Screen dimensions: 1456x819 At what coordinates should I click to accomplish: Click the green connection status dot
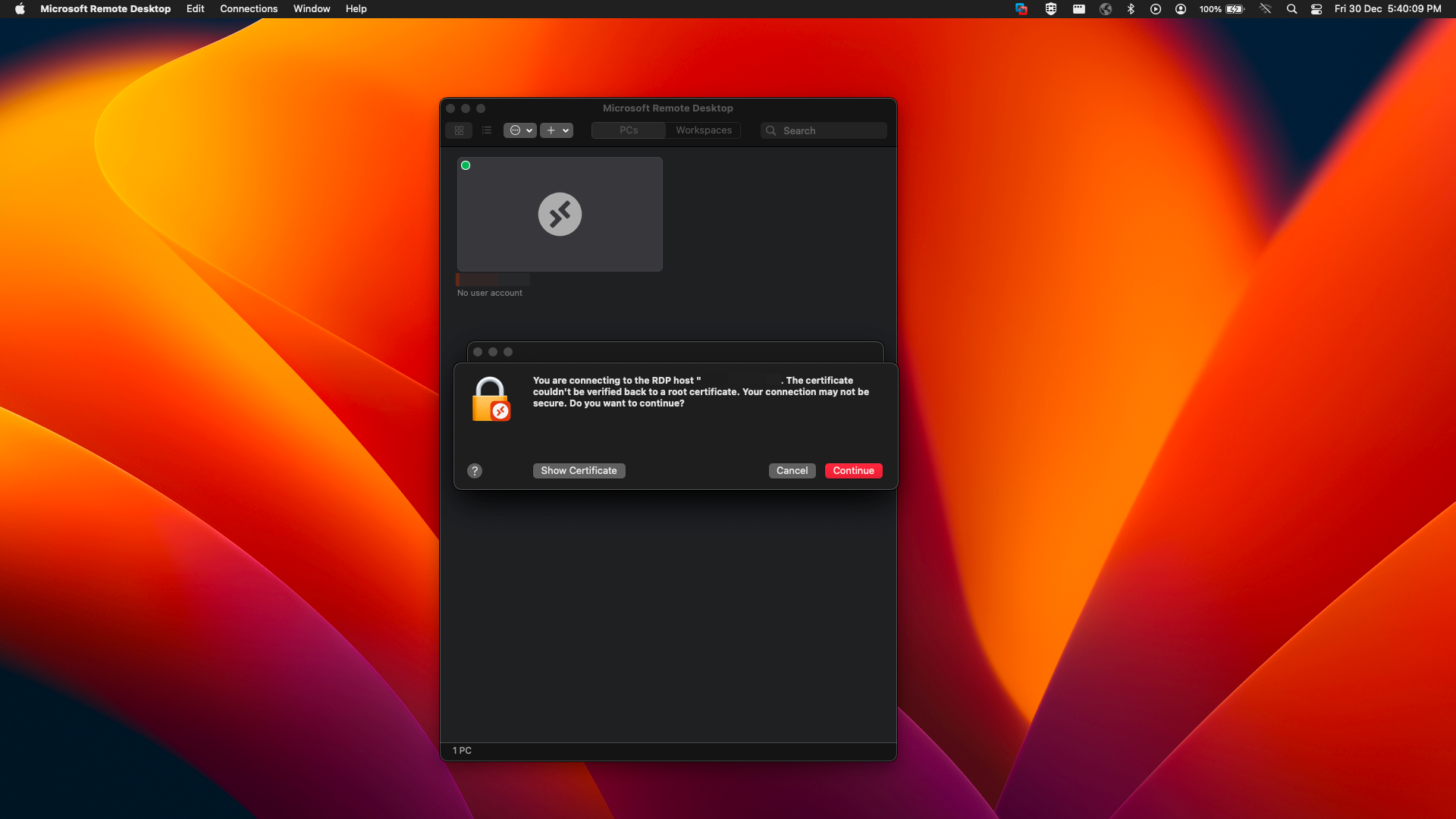tap(466, 165)
